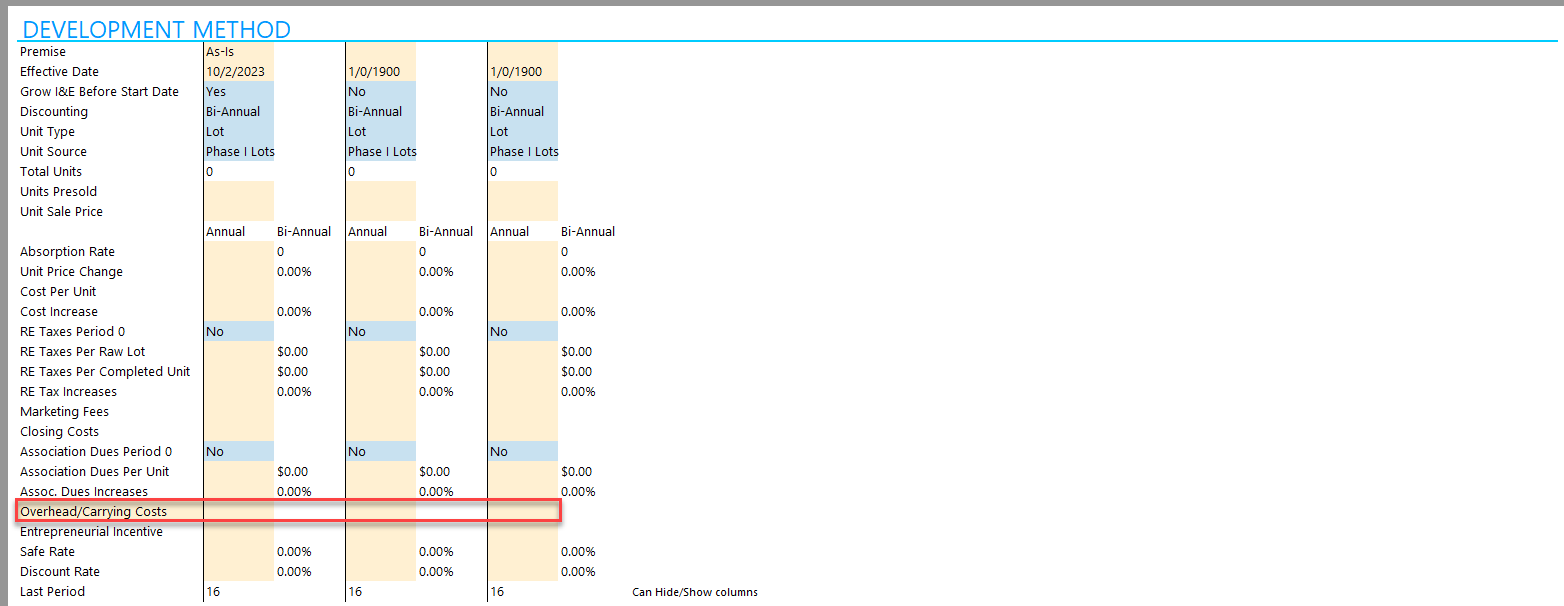Image resolution: width=1564 pixels, height=606 pixels.
Task: Select the Cost Per Unit row label
Action: click(58, 291)
